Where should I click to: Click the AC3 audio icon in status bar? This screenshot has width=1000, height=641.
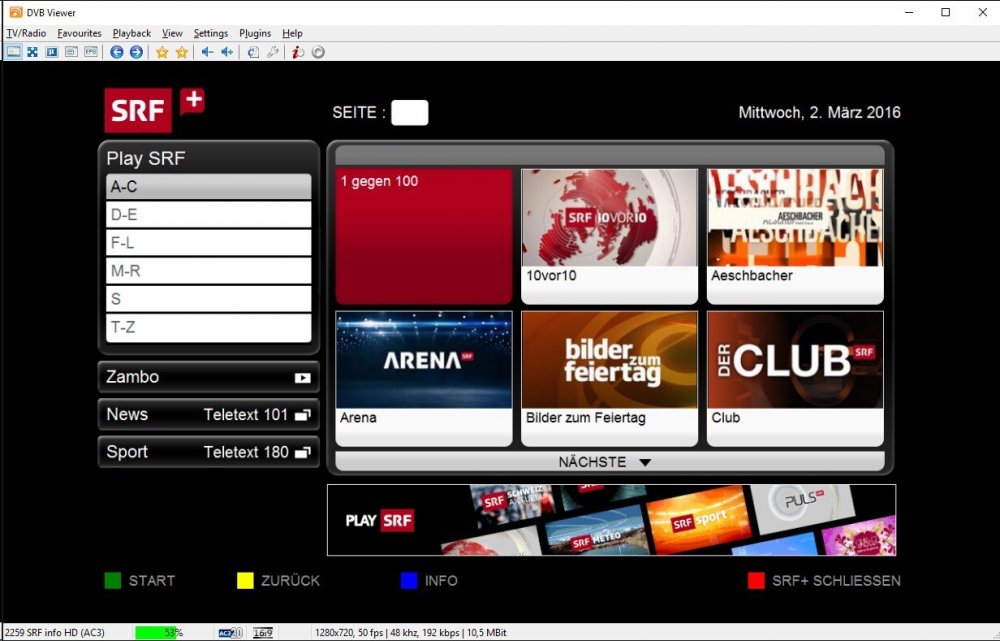(x=225, y=632)
